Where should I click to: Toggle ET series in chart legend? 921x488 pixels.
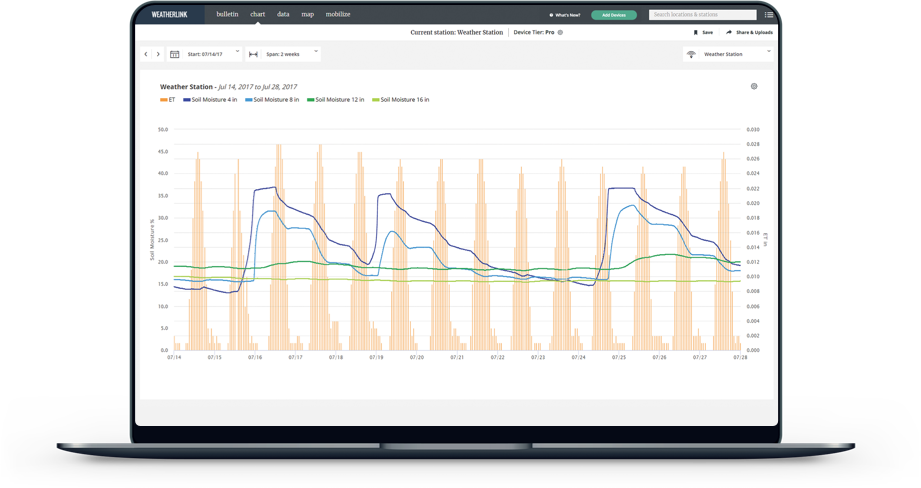click(167, 100)
